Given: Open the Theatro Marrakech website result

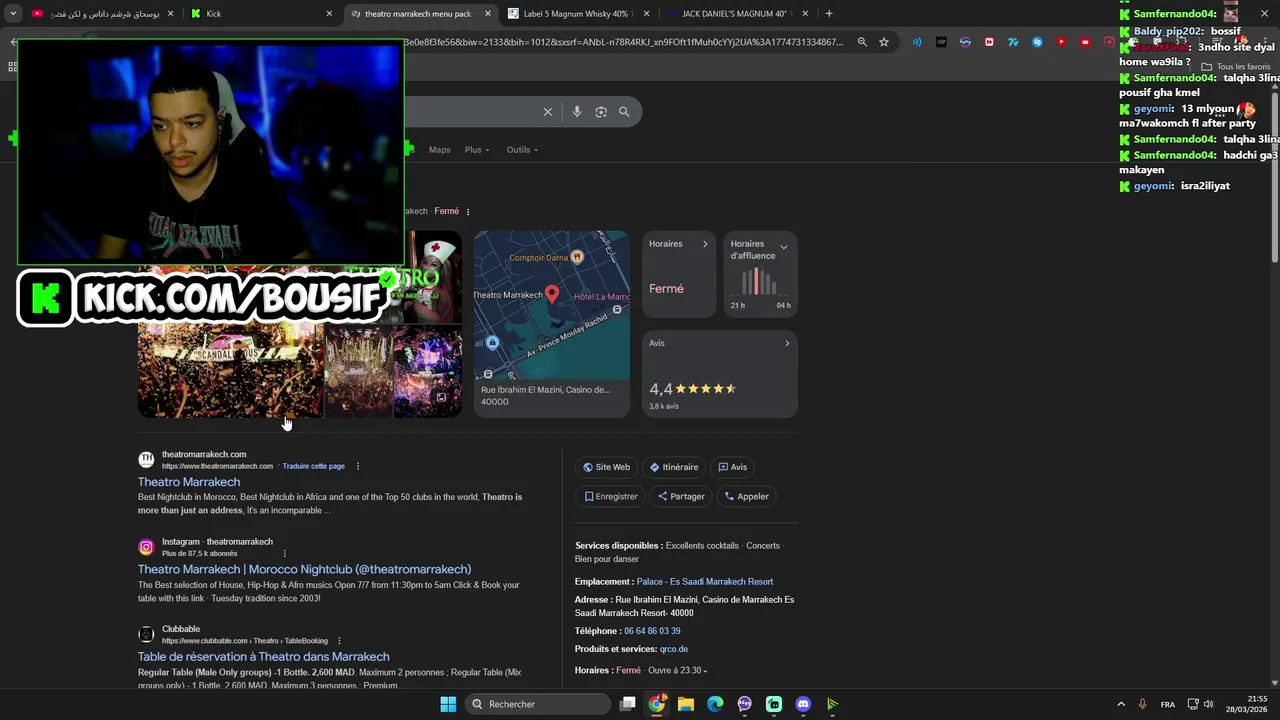Looking at the screenshot, I should [189, 482].
